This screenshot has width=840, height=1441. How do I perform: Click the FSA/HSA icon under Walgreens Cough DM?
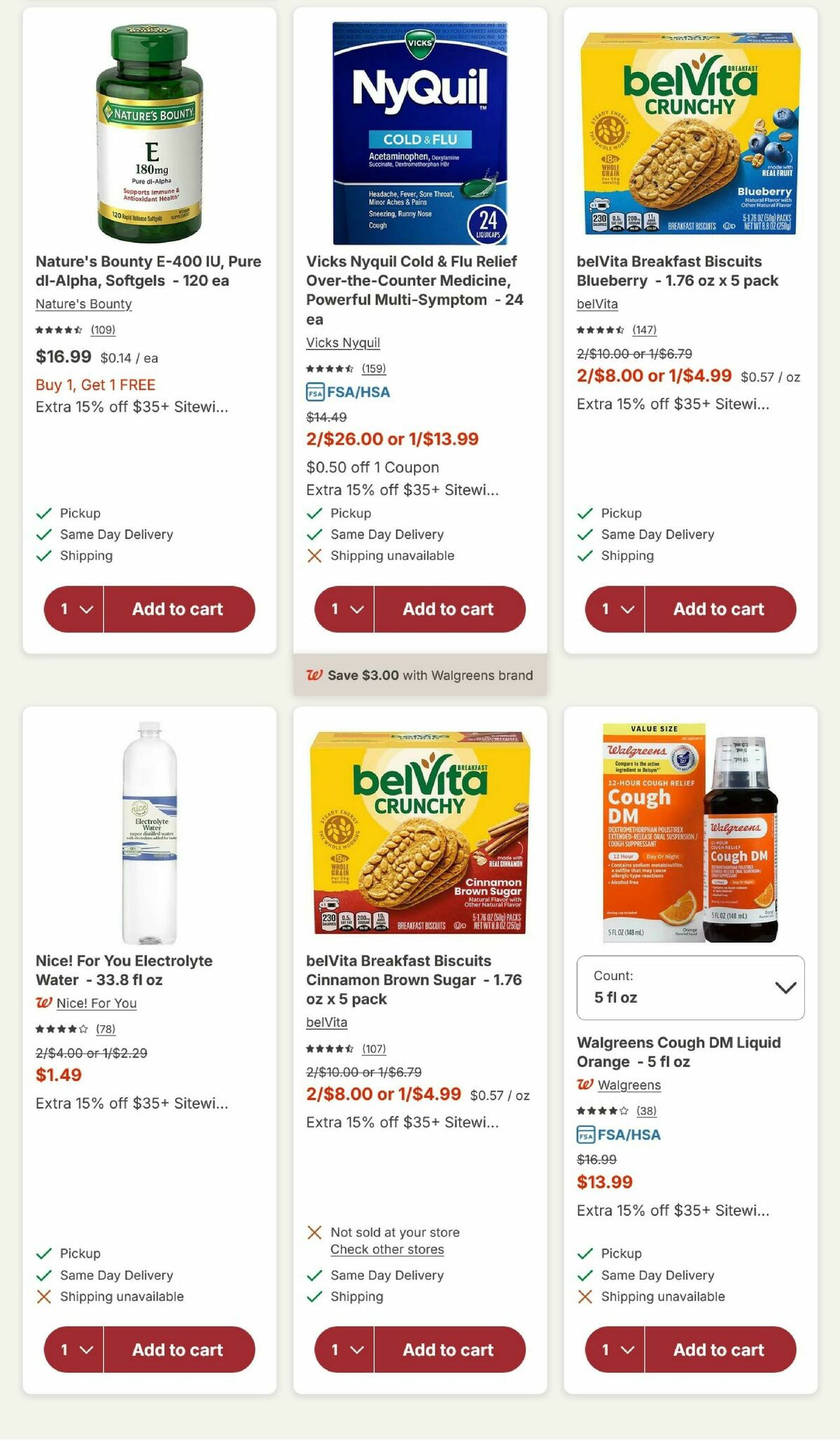tap(585, 1134)
